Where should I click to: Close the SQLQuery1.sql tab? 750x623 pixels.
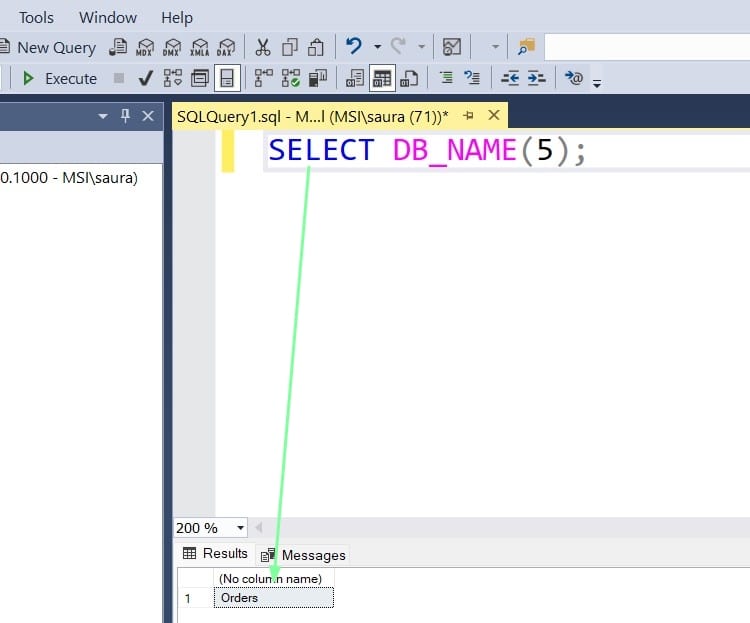[494, 115]
